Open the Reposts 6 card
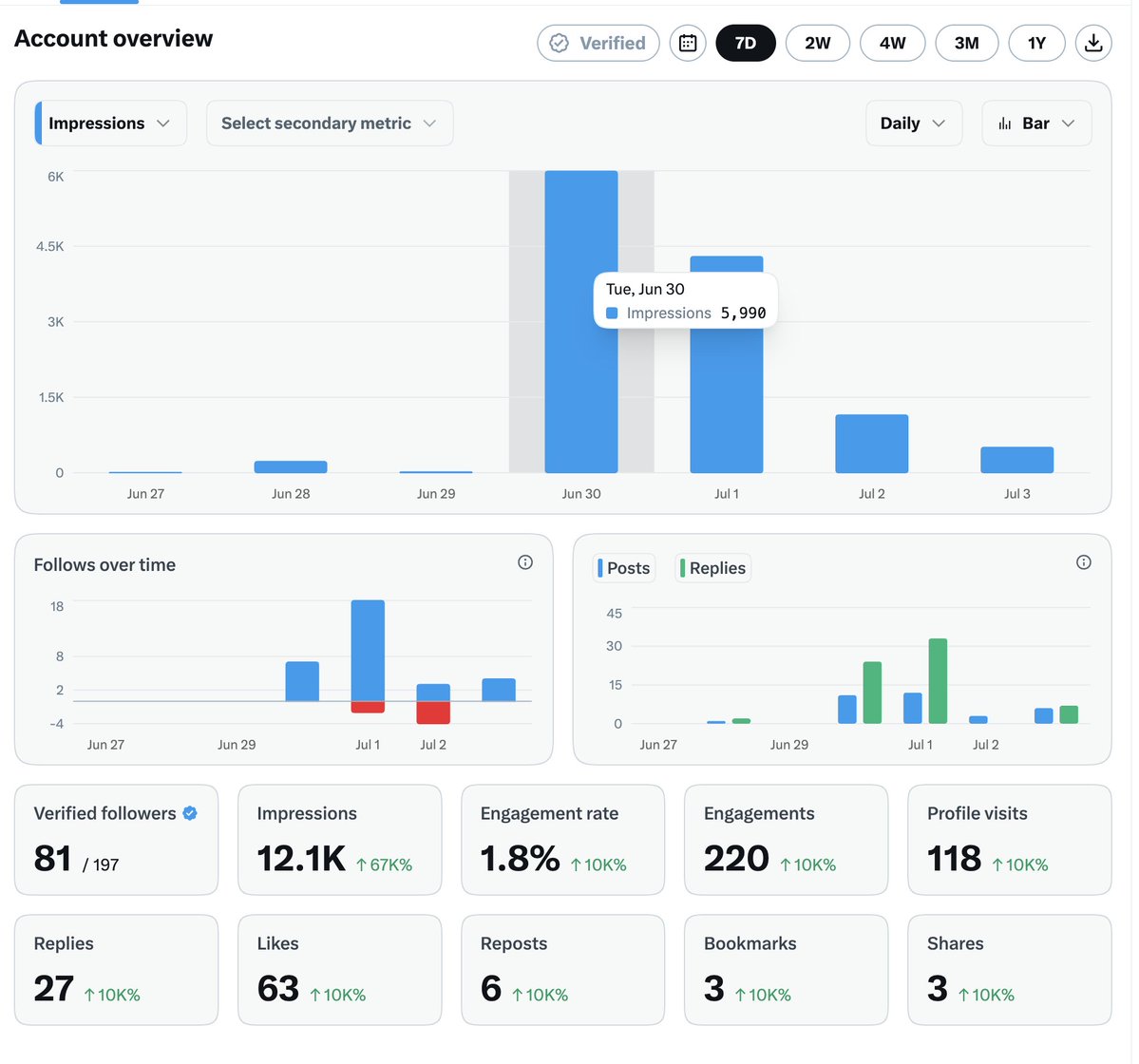 (x=563, y=970)
